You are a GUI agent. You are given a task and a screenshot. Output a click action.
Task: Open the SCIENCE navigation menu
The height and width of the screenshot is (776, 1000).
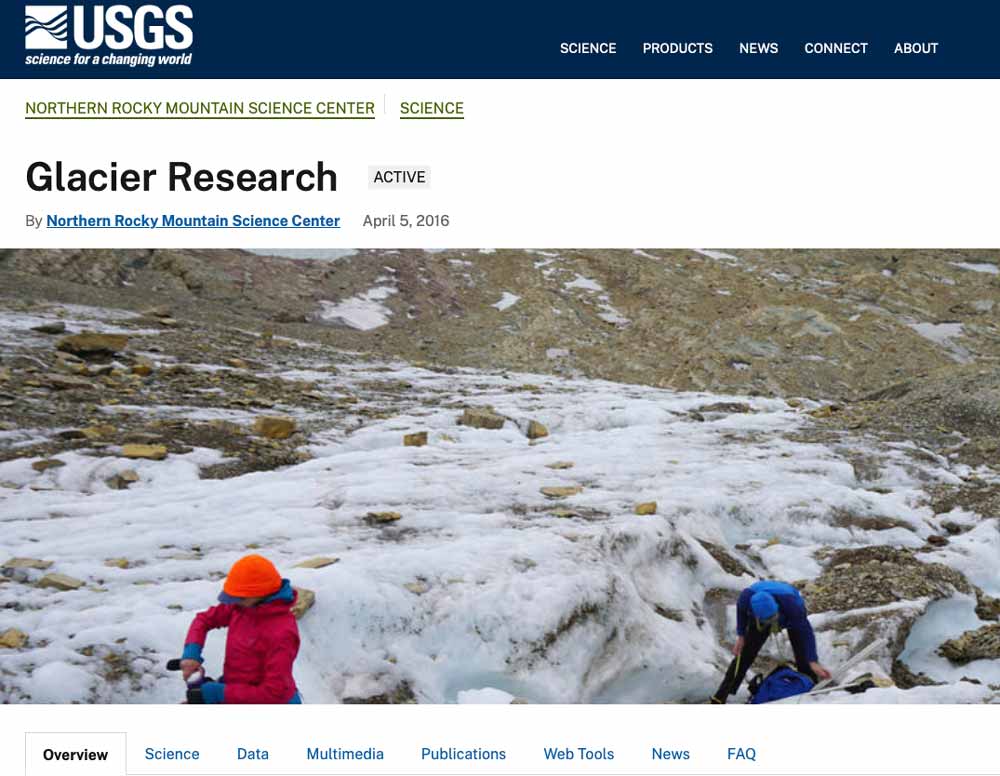coord(587,48)
